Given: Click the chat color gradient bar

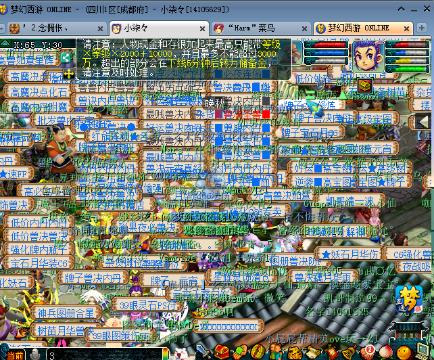Looking at the screenshot, I should 165,354.
